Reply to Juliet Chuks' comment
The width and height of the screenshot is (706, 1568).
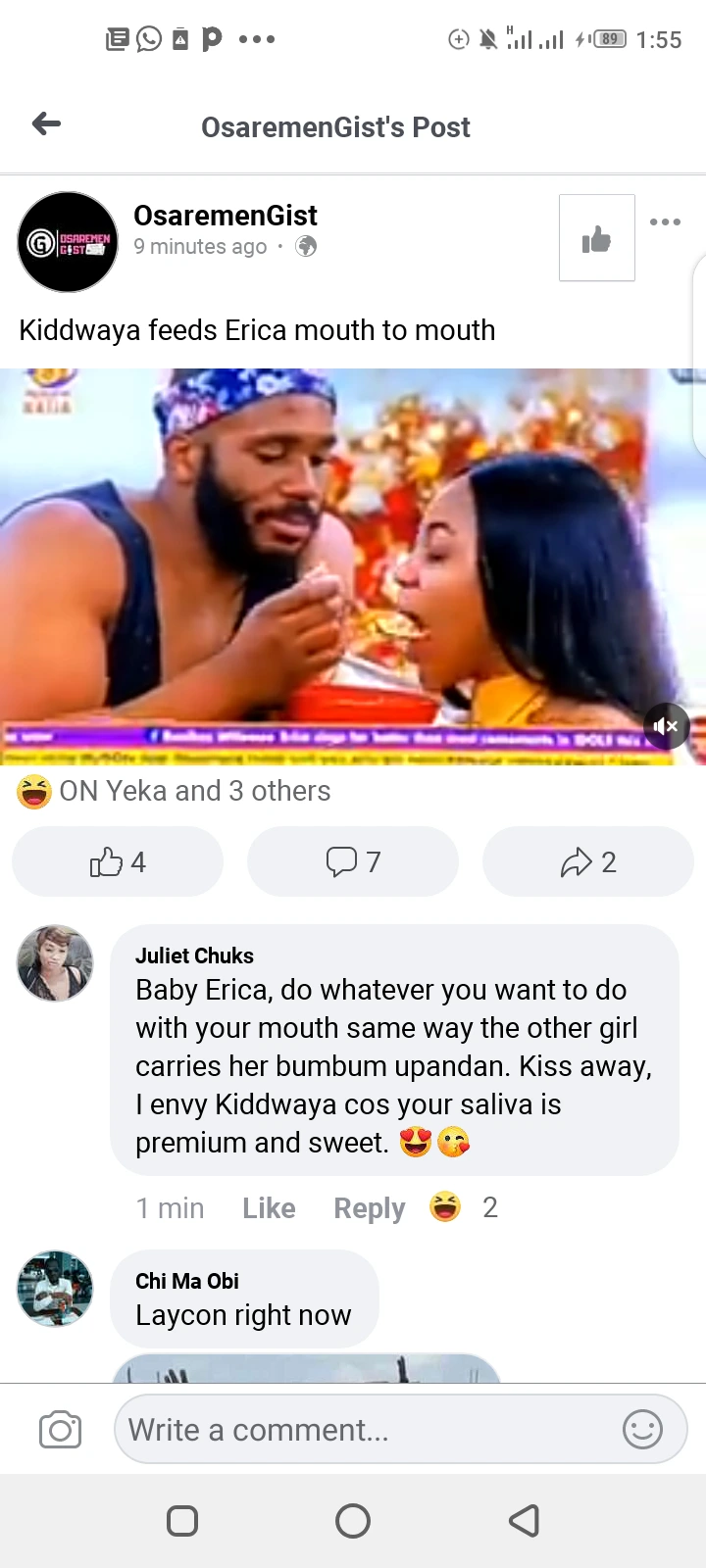(369, 1208)
